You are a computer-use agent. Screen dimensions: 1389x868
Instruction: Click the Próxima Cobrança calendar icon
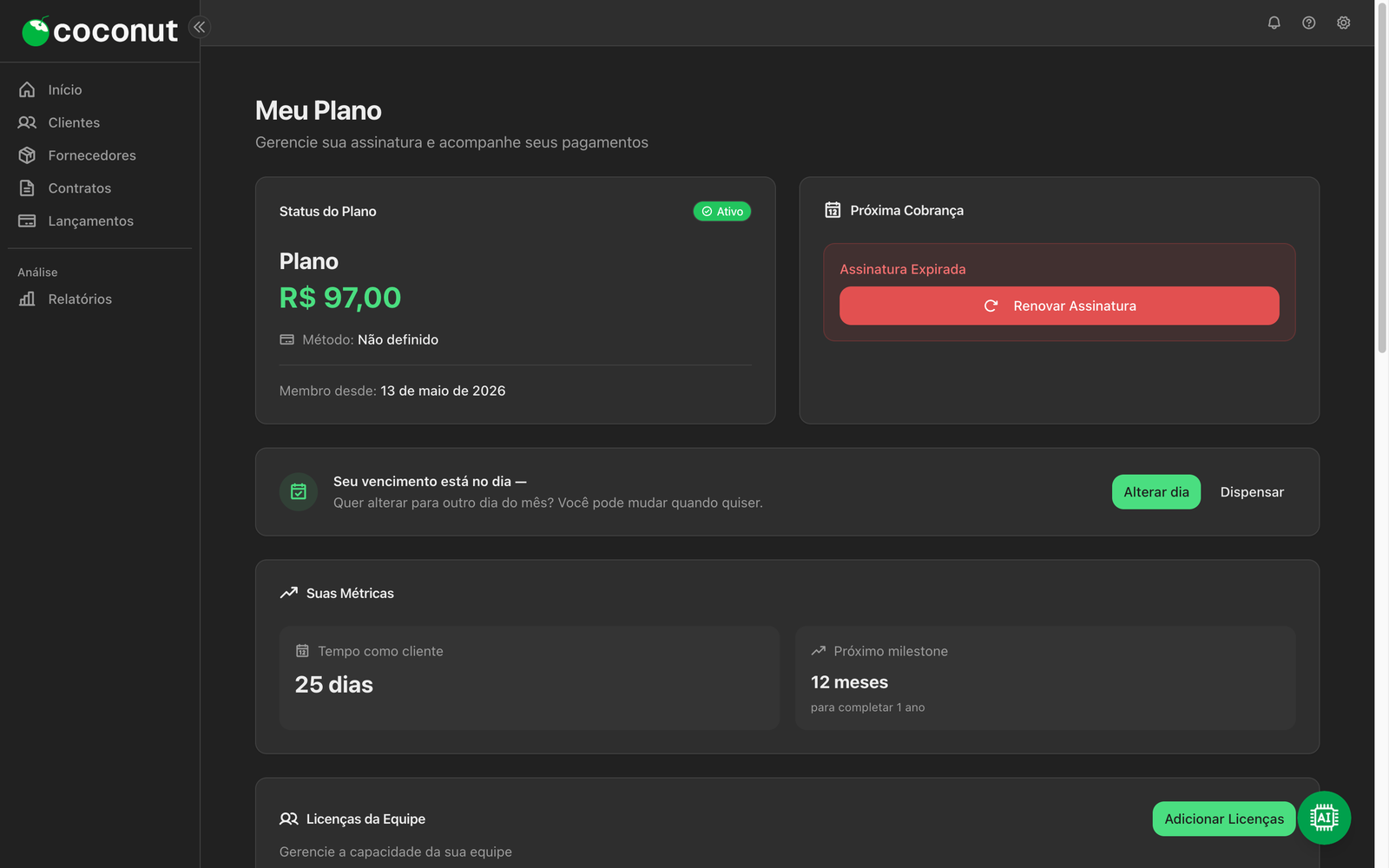[833, 210]
